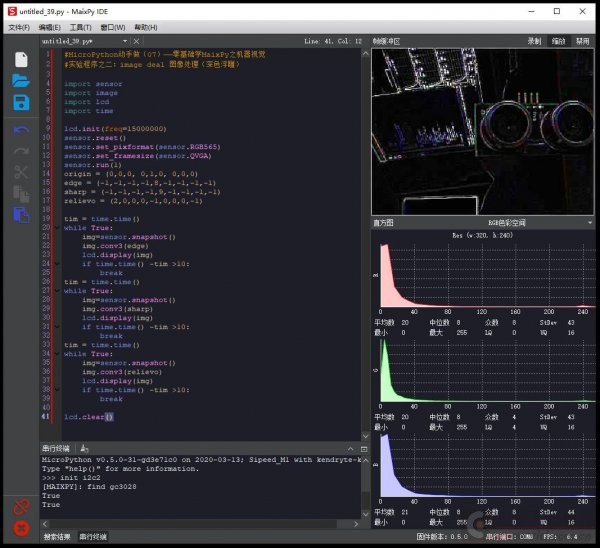Switch to the 串行终端 bottom tab
Screen dimensions: 600x548
pyautogui.click(x=93, y=537)
